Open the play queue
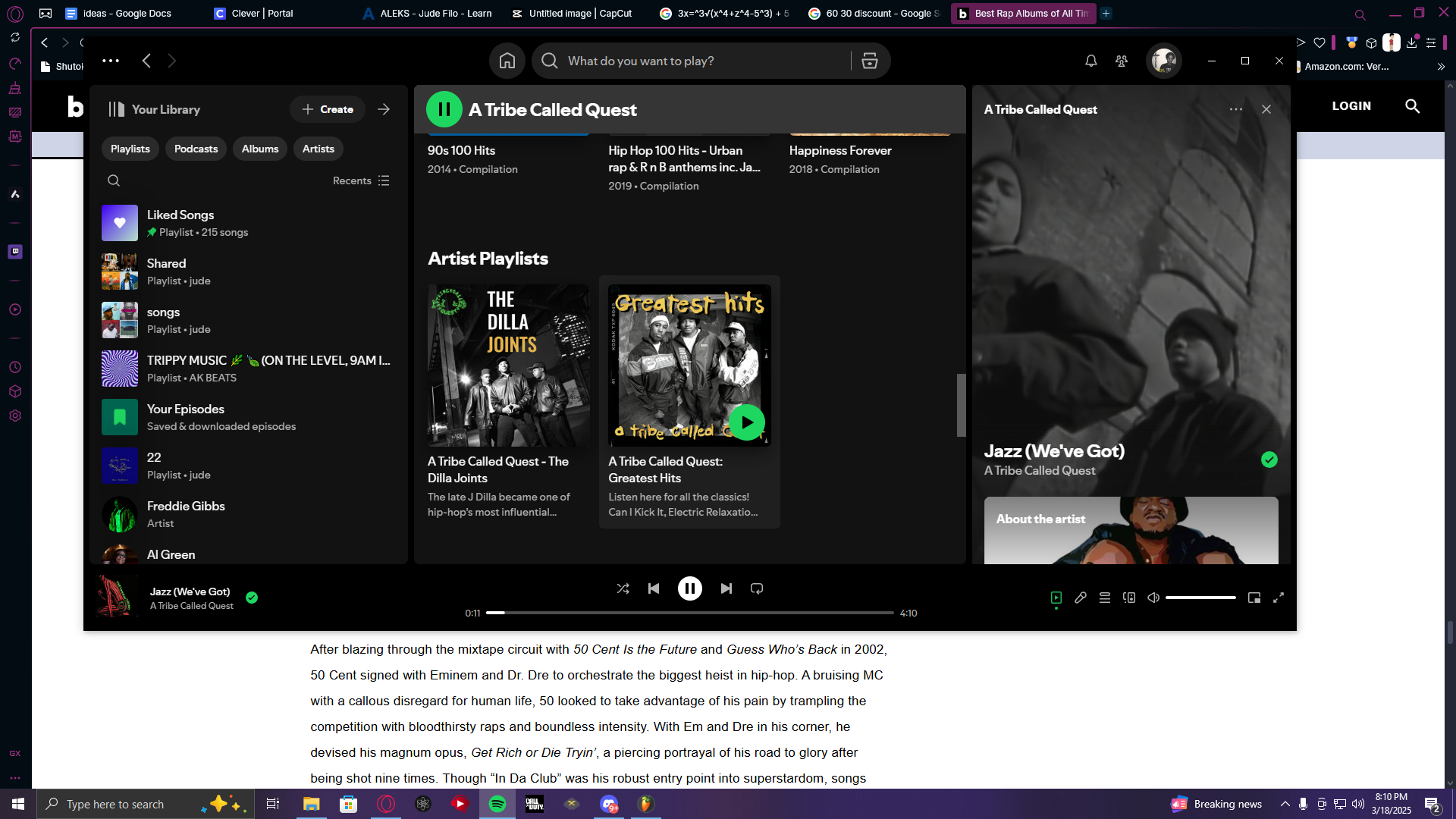Screen dimensions: 1456x819 pos(1105,598)
